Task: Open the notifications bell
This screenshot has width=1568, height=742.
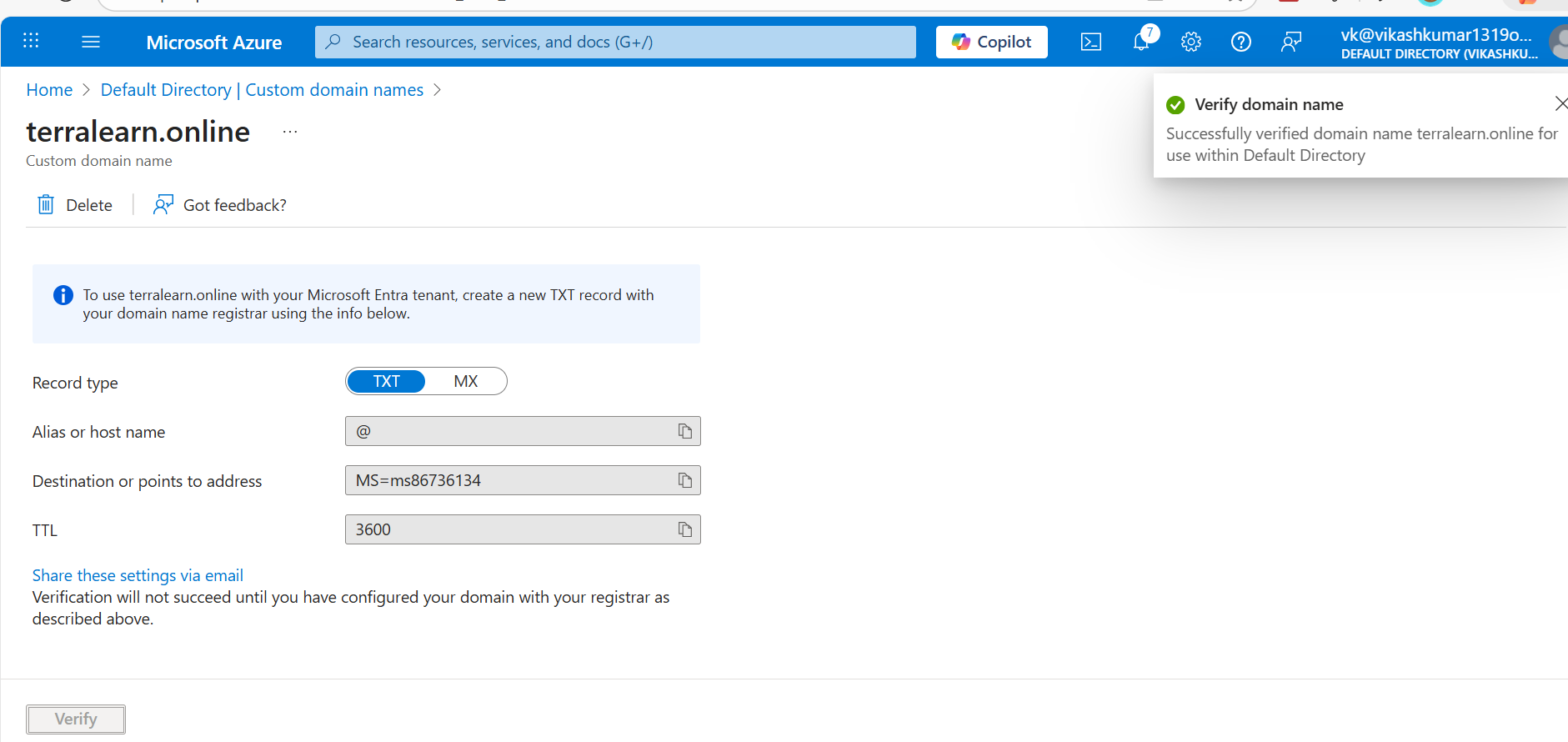Action: click(1141, 42)
